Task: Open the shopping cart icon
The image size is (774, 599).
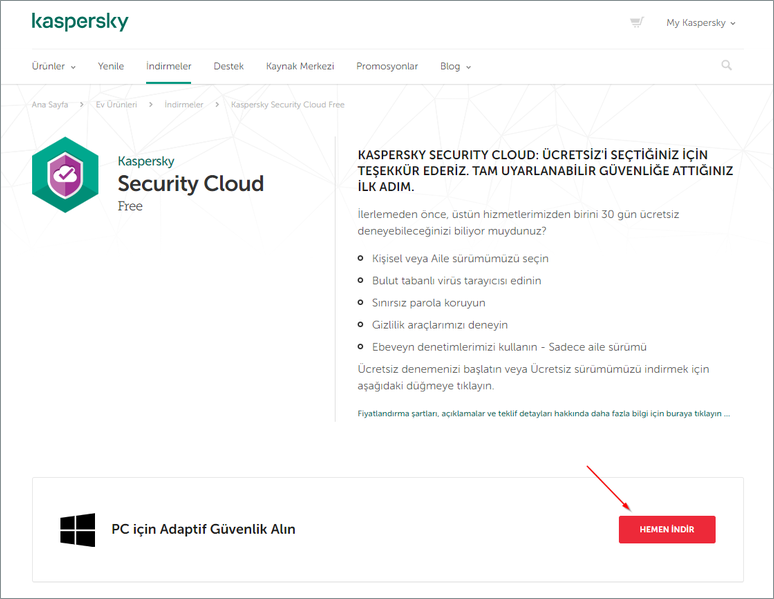Action: point(636,22)
